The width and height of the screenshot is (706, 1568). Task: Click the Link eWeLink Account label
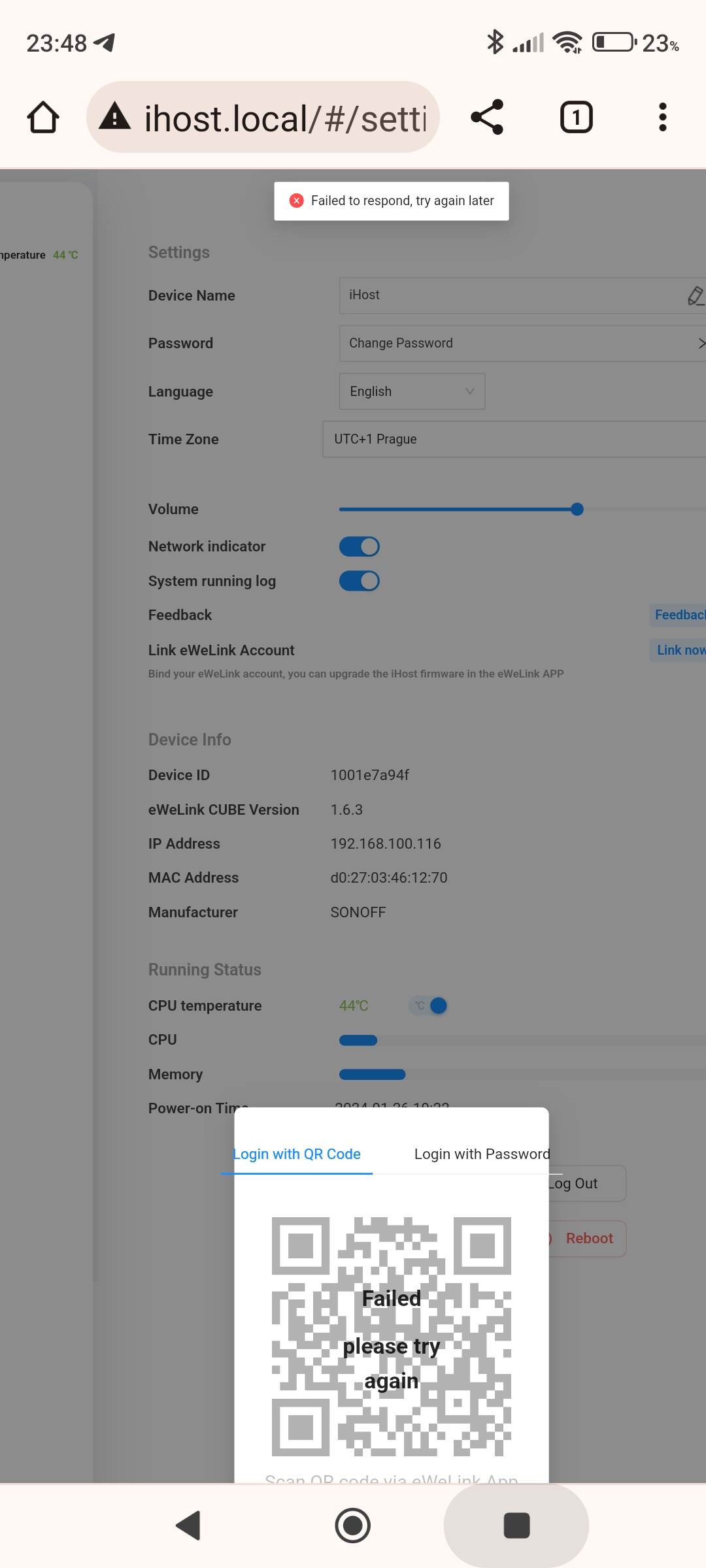coord(221,650)
